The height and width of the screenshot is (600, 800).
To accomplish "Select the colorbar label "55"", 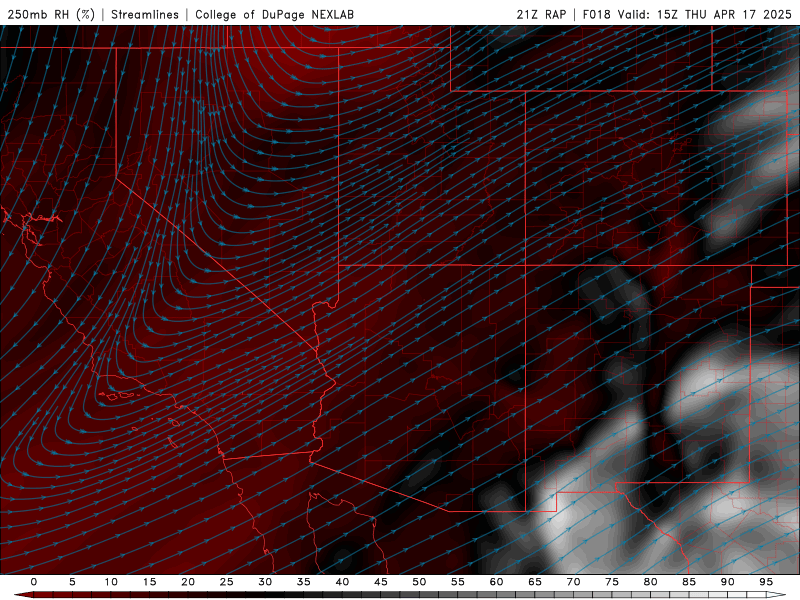I will [458, 582].
